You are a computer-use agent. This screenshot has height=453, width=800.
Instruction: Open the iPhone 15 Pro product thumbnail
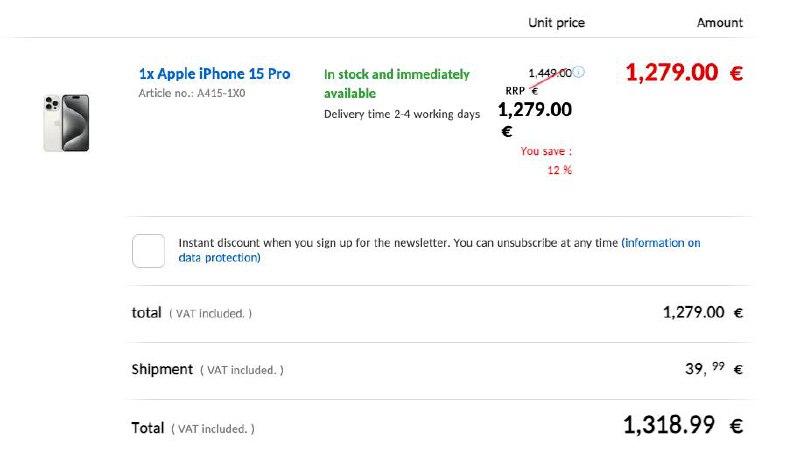tap(66, 123)
